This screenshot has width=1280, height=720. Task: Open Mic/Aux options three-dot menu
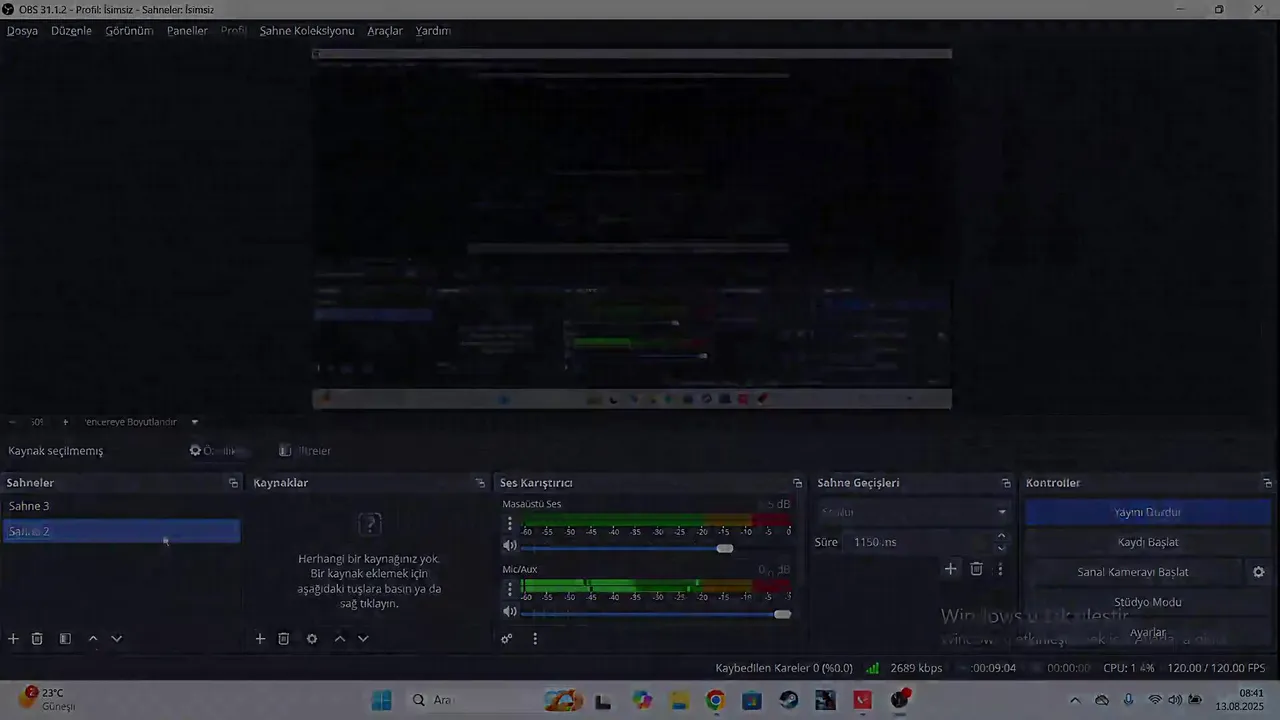[509, 590]
